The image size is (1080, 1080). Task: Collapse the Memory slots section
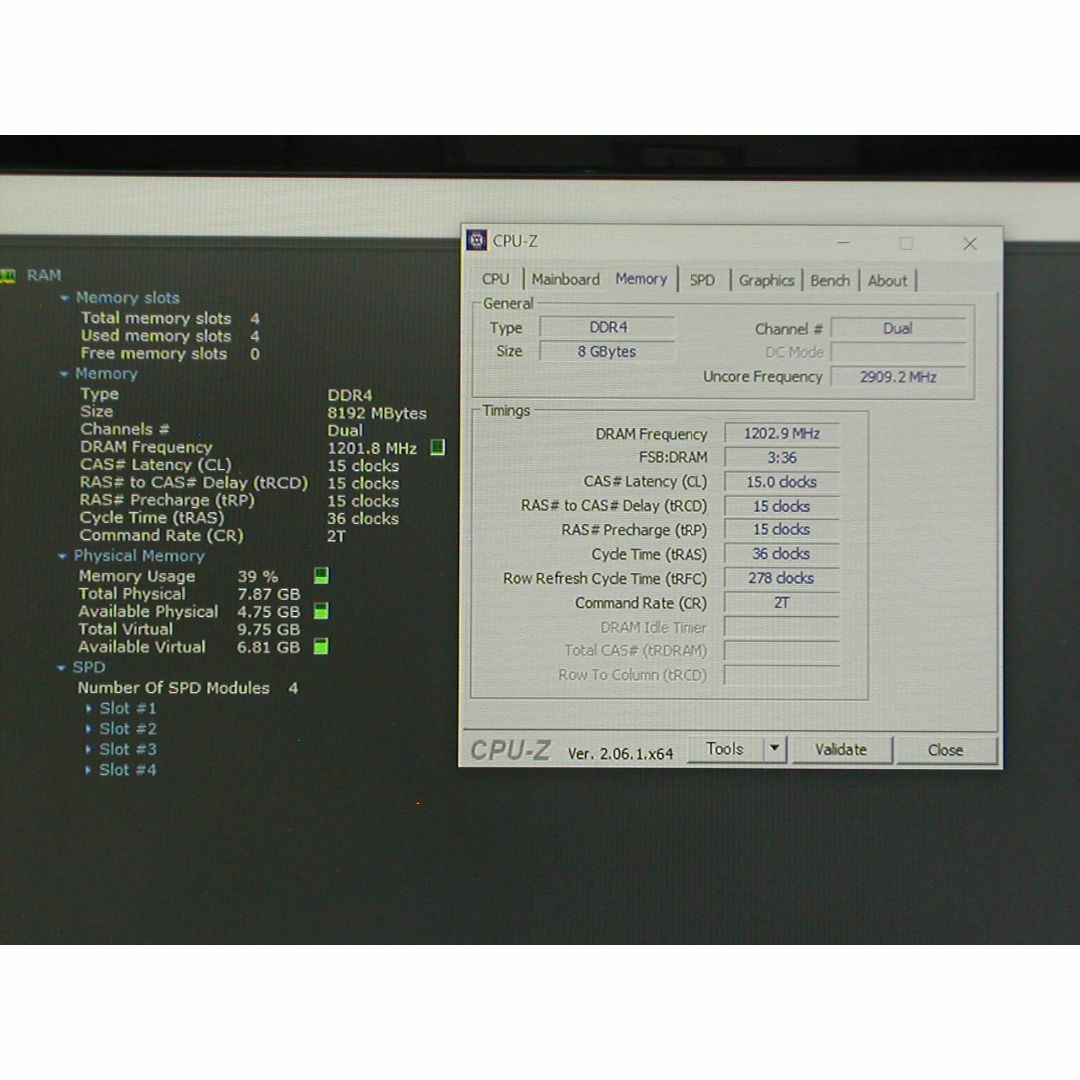click(65, 298)
